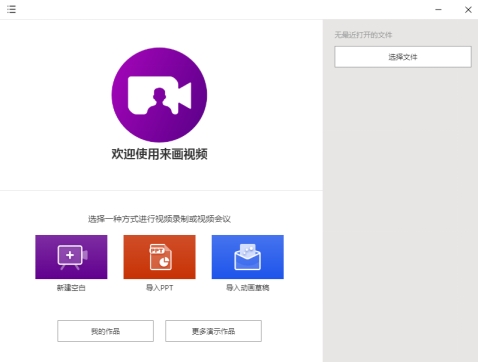
Task: Minimize the window
Action: pos(438,10)
